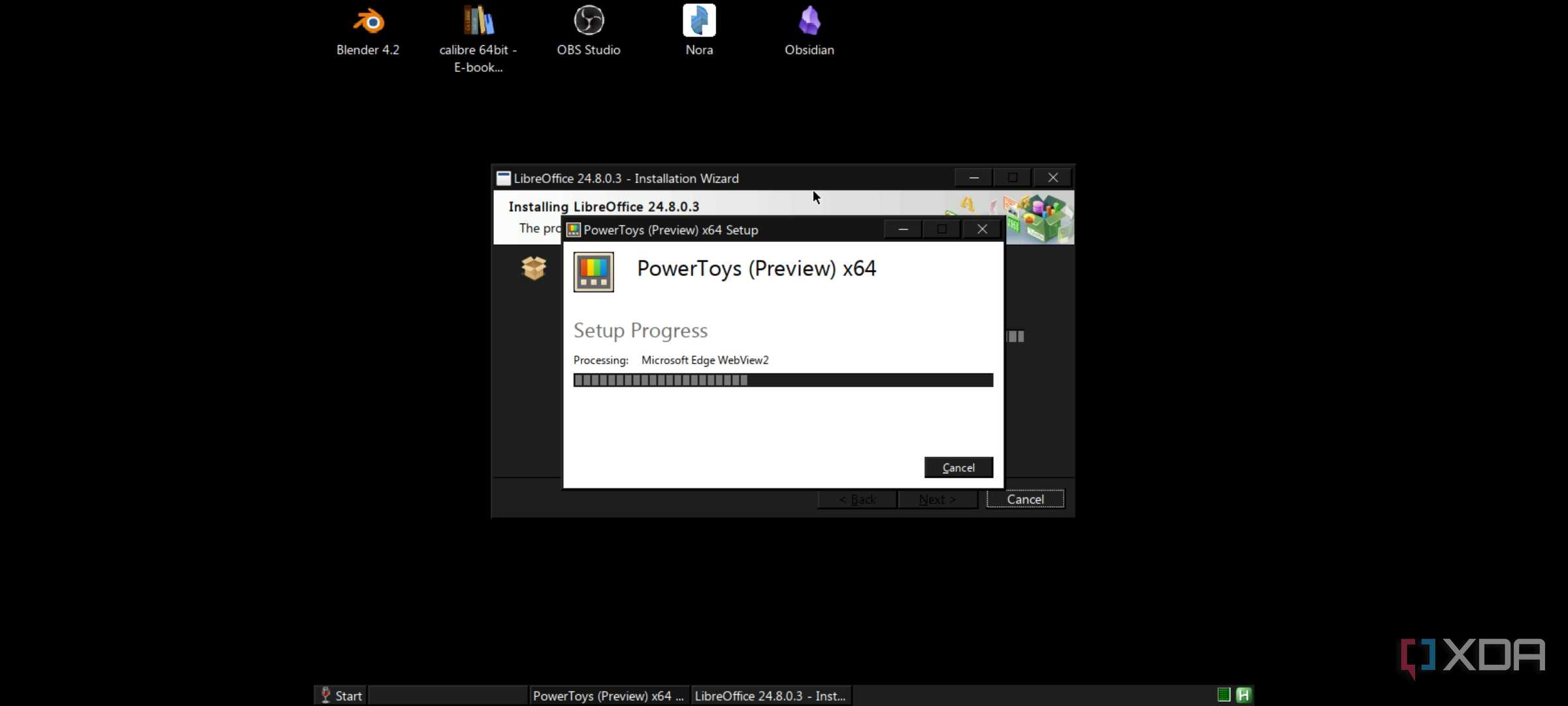1568x706 pixels.
Task: Click the LibreOffice progress bar segment
Action: [x=1015, y=337]
